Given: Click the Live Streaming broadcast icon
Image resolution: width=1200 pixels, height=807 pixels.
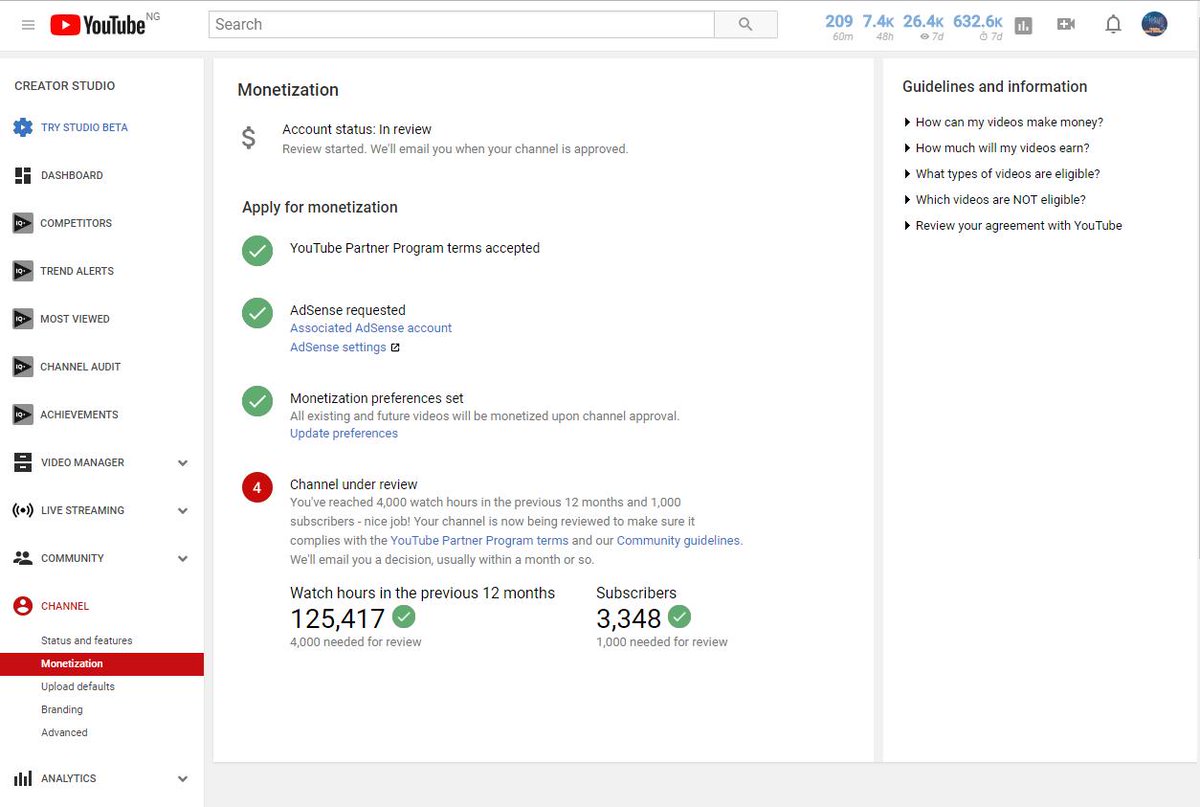Looking at the screenshot, I should click(x=23, y=511).
